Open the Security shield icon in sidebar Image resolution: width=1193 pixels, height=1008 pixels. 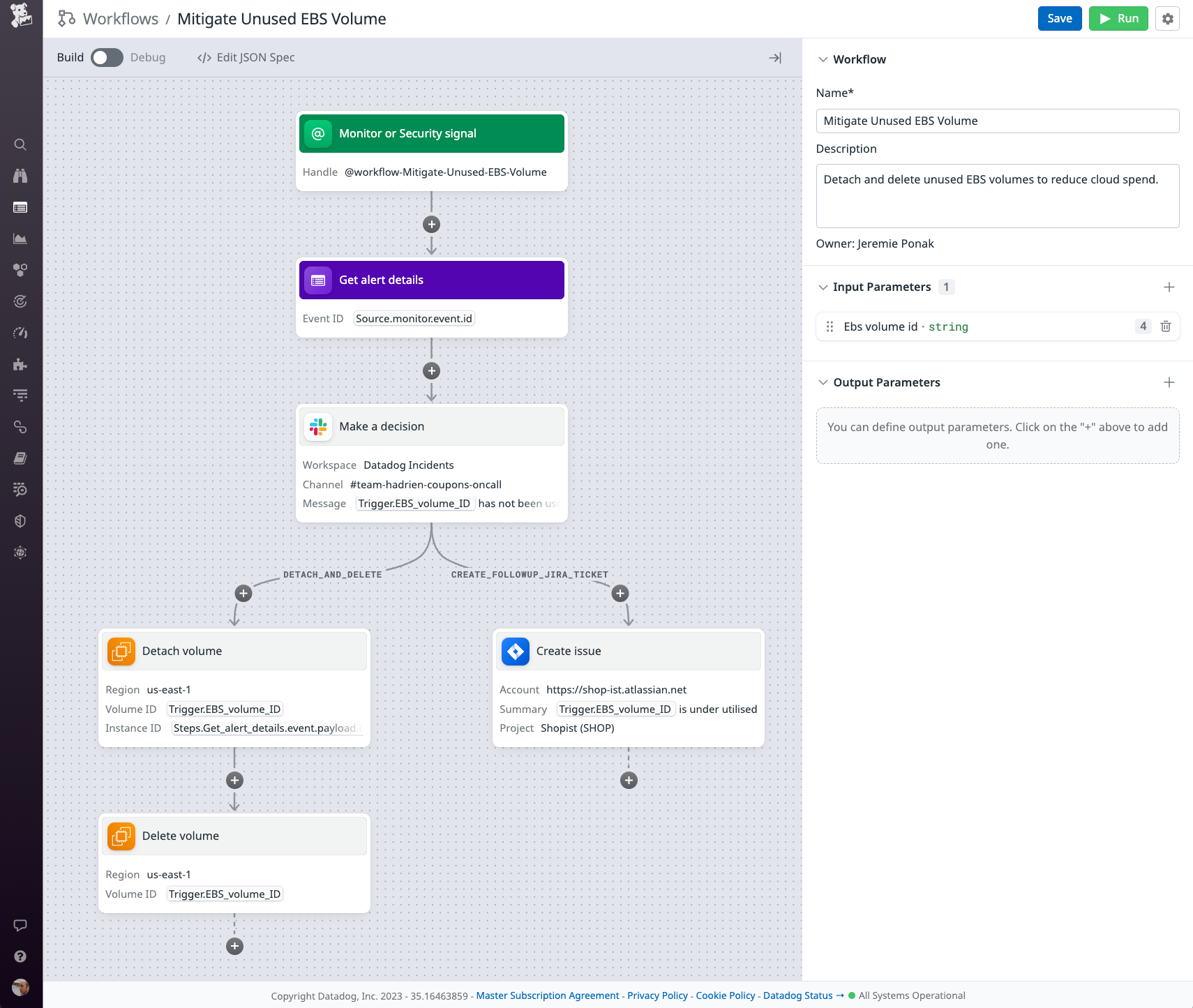(20, 520)
